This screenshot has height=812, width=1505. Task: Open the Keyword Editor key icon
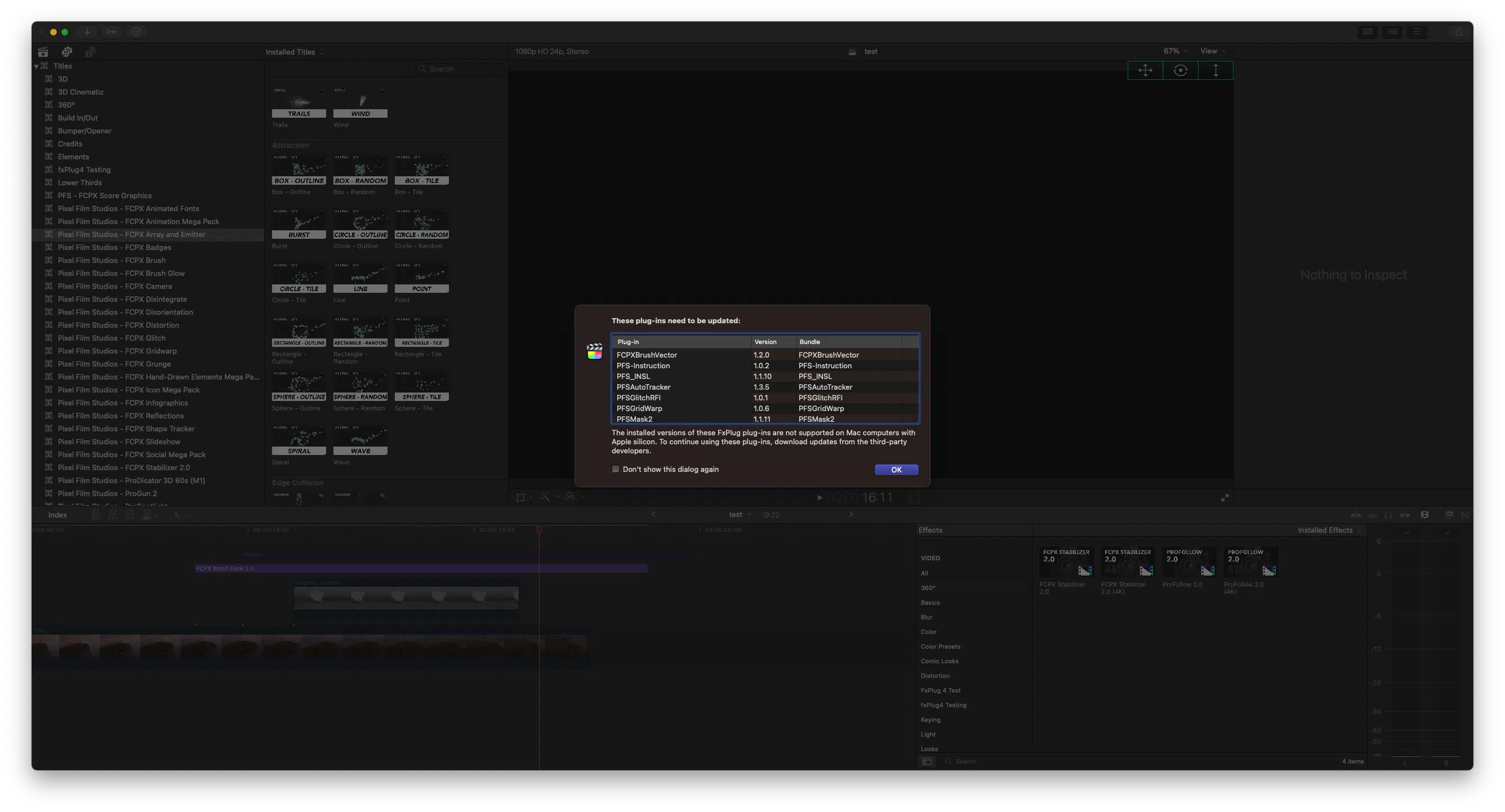pos(111,32)
